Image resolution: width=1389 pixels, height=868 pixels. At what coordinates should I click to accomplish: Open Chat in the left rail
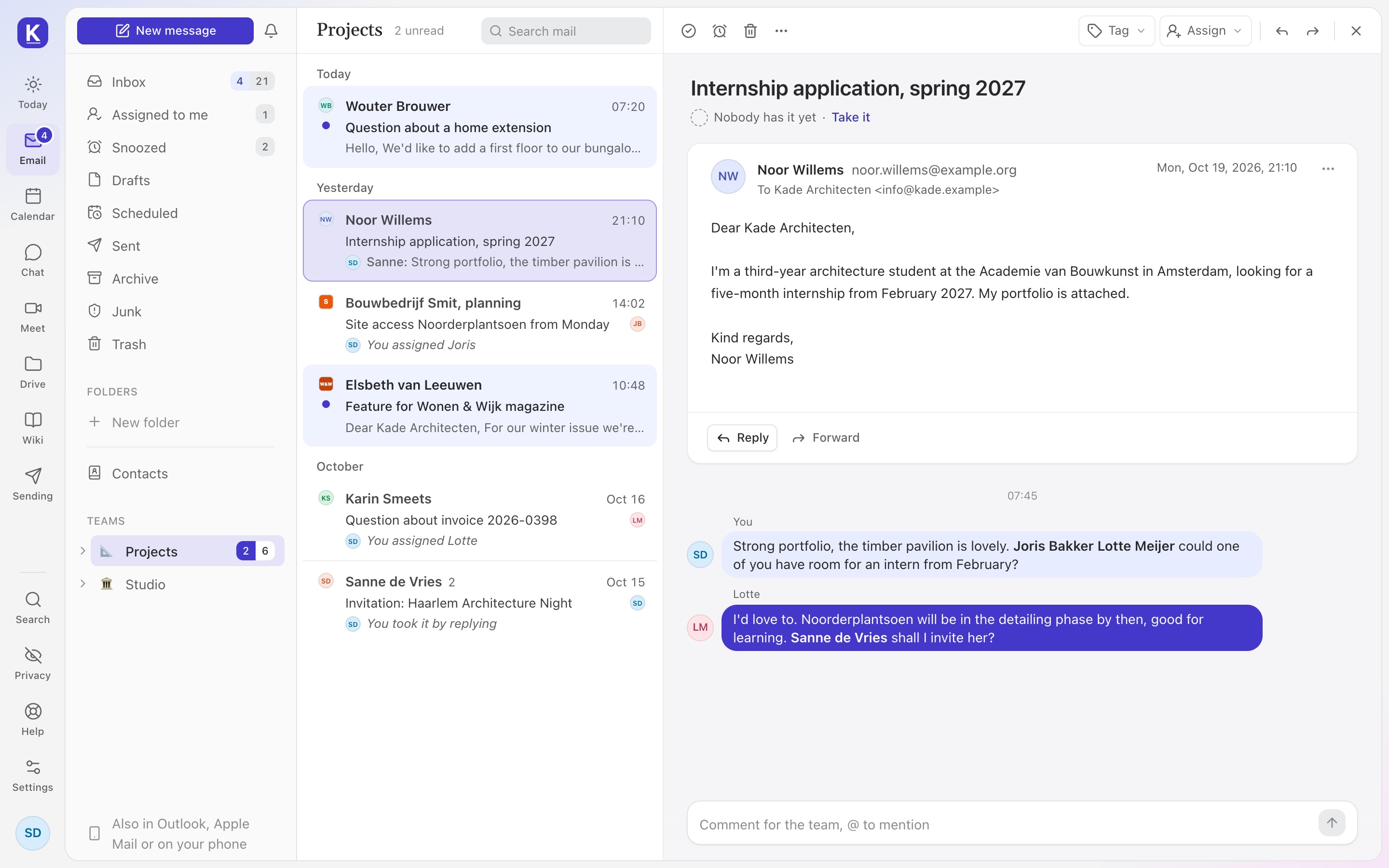(33, 260)
